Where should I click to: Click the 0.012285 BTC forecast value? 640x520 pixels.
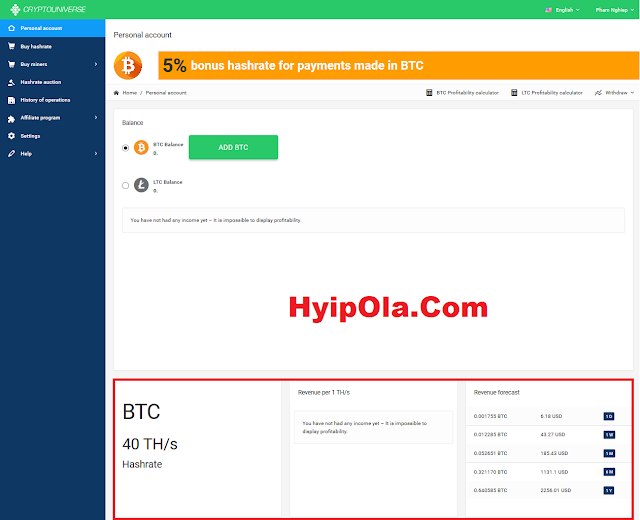click(x=491, y=435)
